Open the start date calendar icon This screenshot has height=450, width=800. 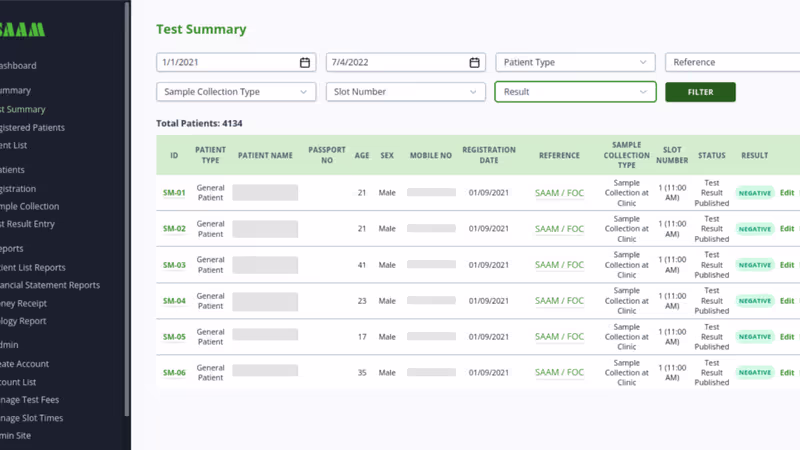(305, 62)
